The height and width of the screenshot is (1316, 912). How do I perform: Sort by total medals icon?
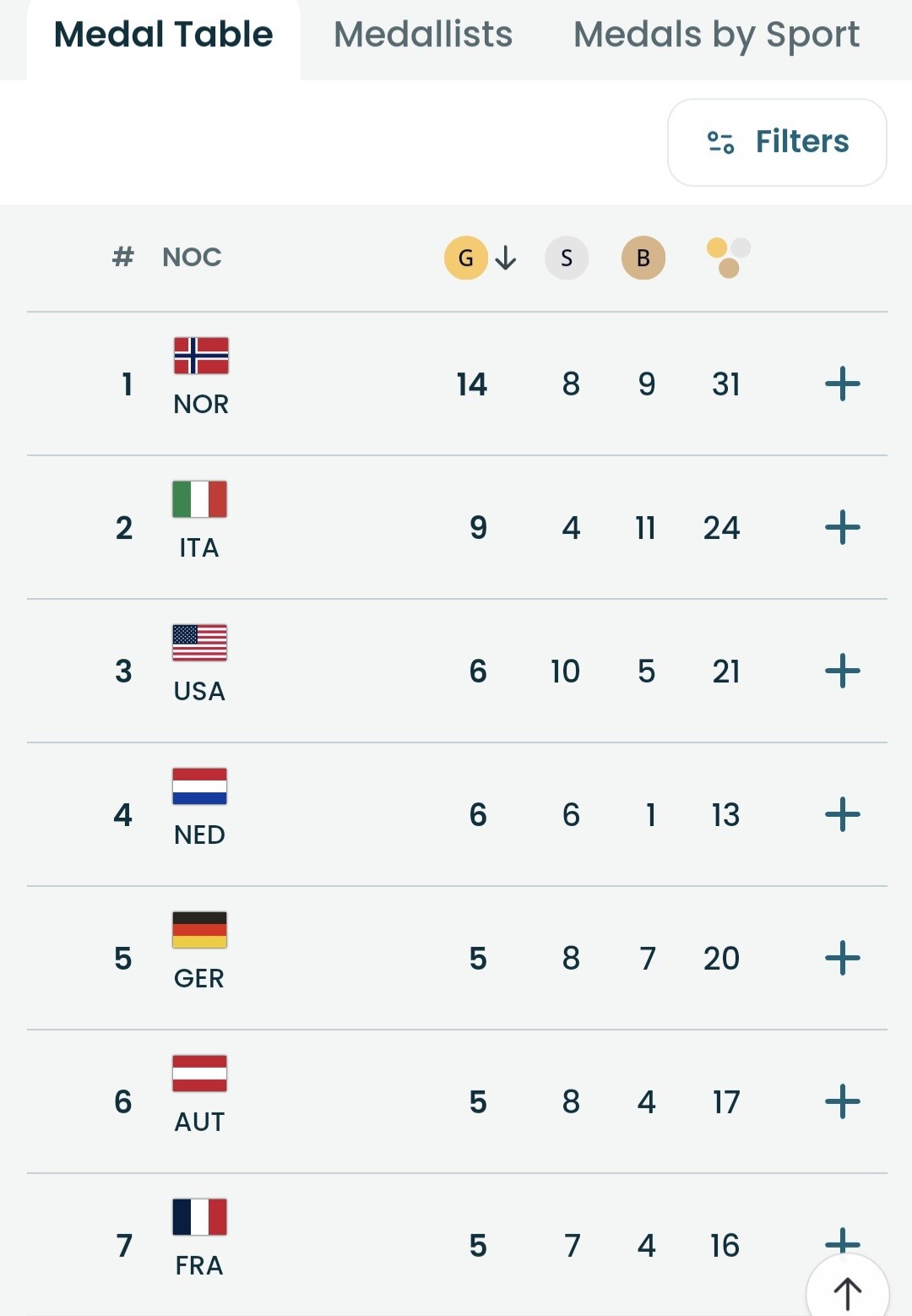click(x=728, y=258)
